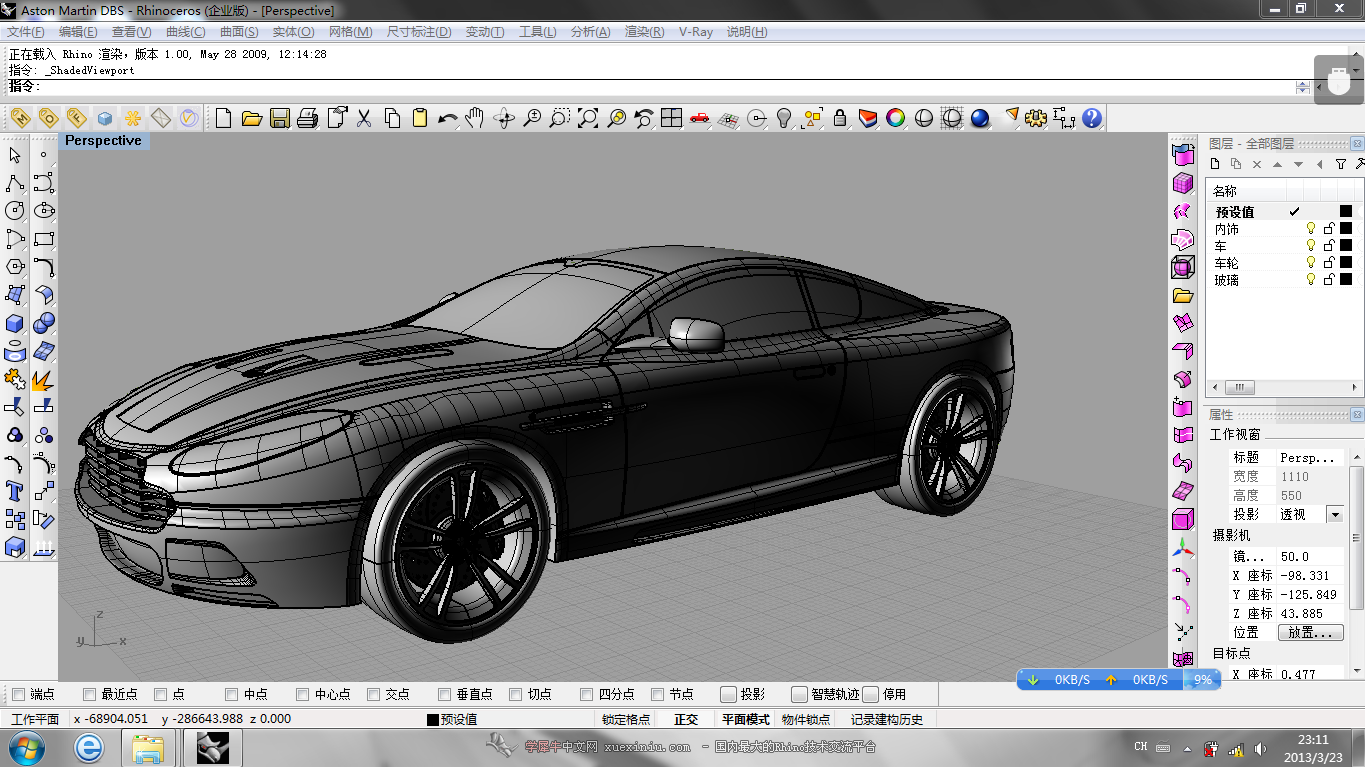Viewport: 1365px width, 767px height.
Task: Enable the 端点 osnap checkbox
Action: tap(18, 694)
